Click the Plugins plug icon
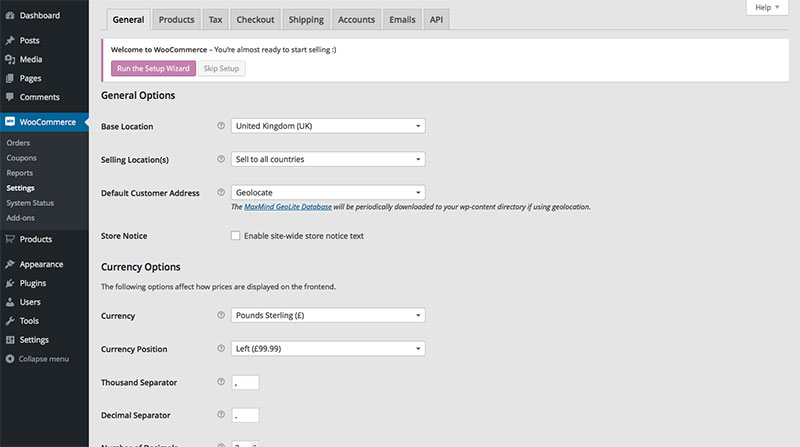Screen dimensions: 800x447 tap(10, 283)
